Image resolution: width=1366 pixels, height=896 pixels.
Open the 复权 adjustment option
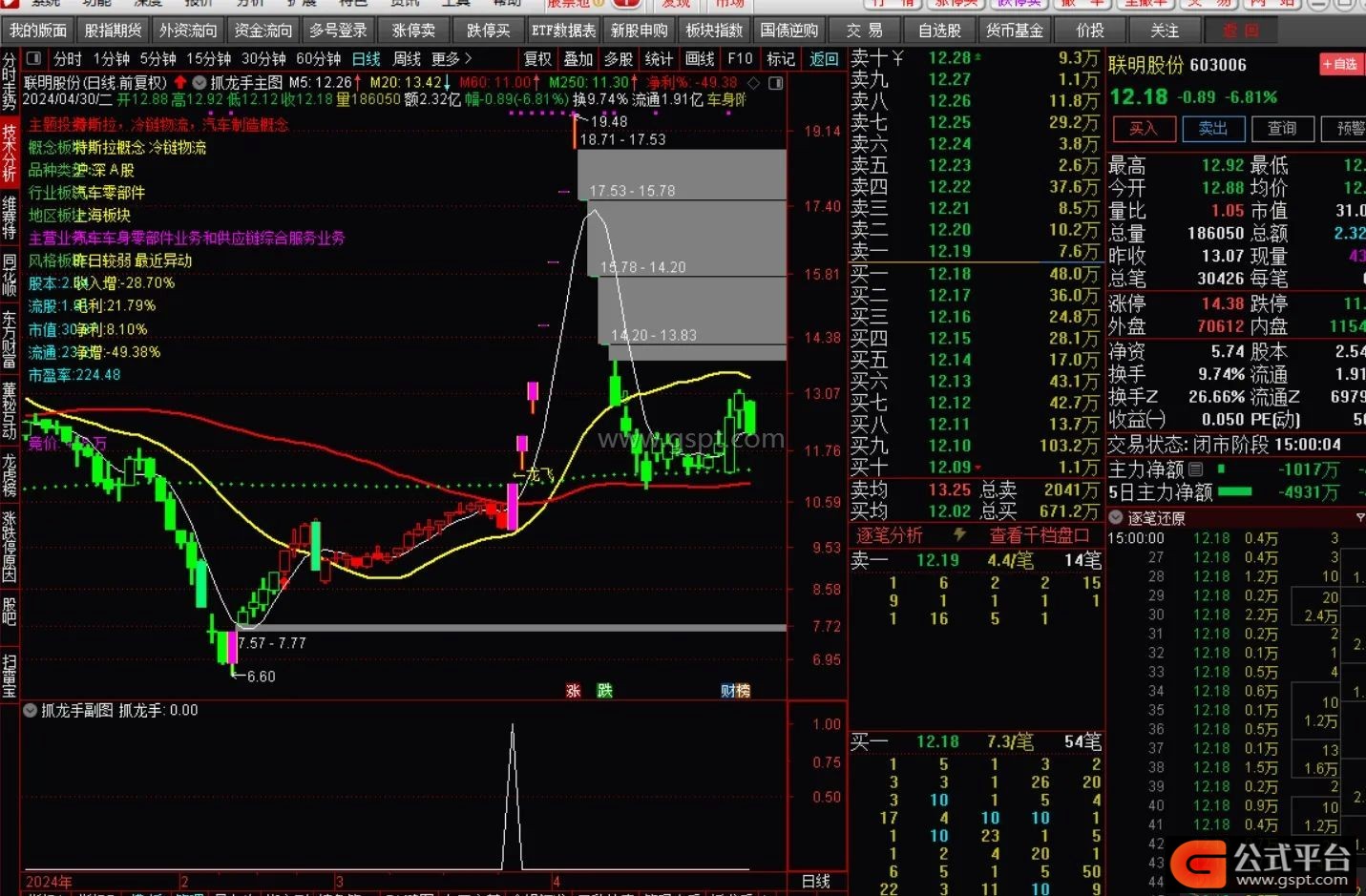537,59
